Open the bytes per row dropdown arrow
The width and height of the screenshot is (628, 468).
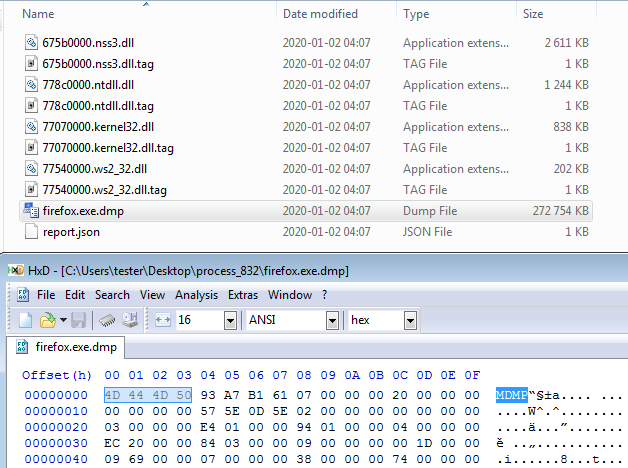(x=230, y=320)
